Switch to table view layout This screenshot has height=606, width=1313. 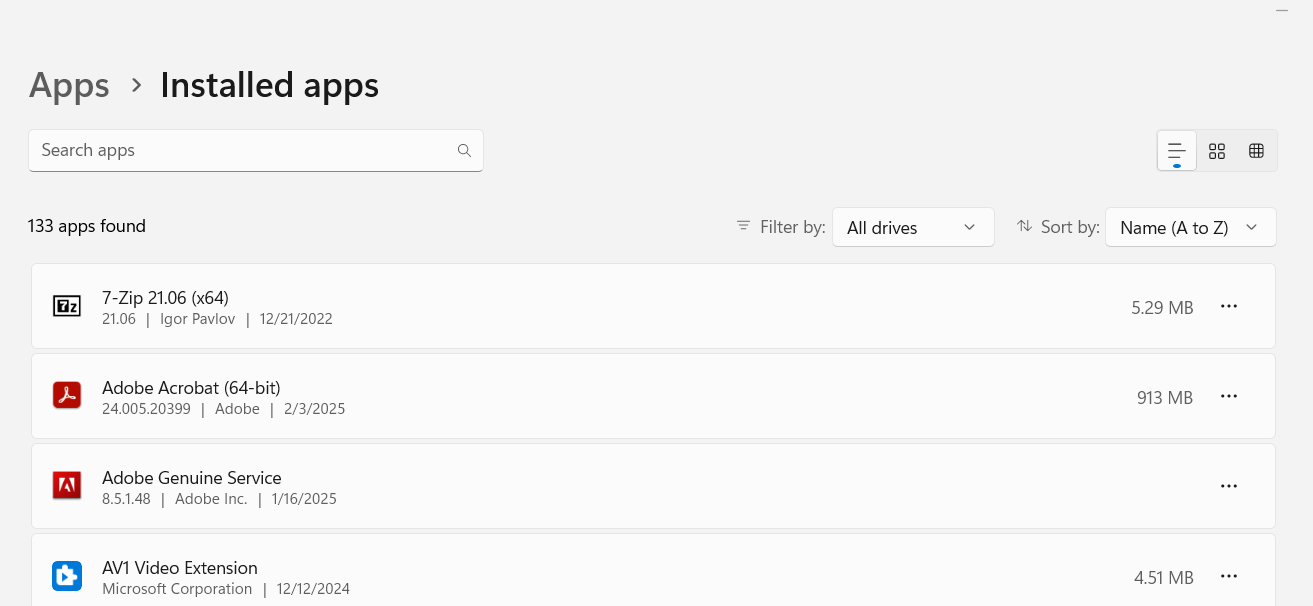point(1257,151)
